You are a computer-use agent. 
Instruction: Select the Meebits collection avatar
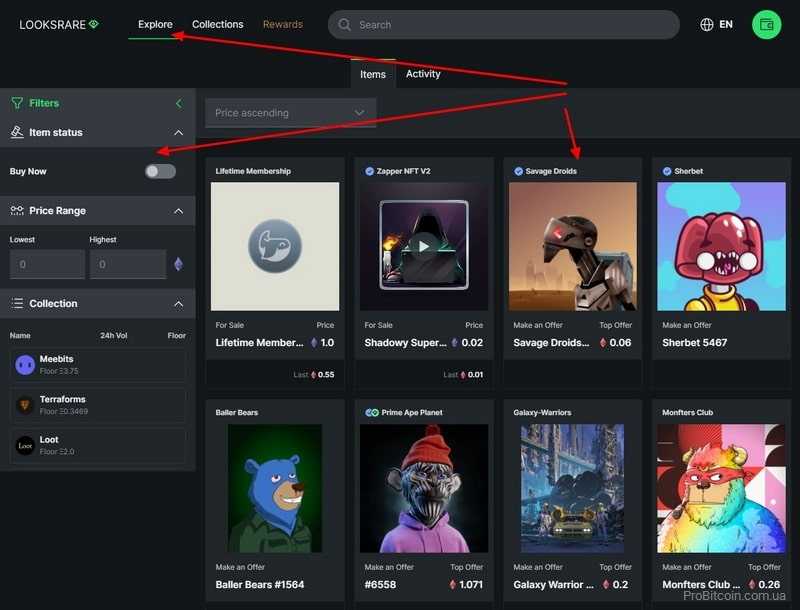pos(25,365)
